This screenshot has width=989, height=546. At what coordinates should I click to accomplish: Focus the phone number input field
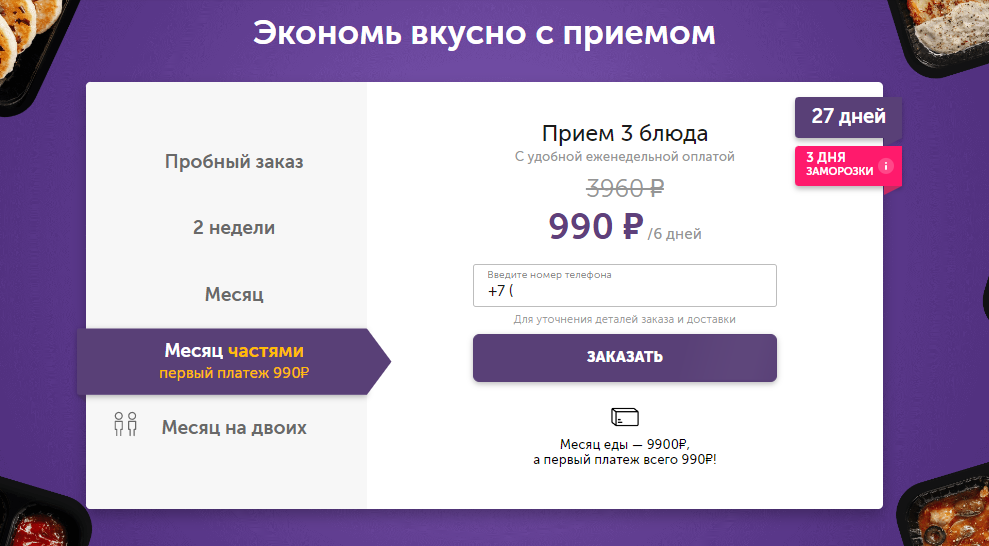[624, 286]
